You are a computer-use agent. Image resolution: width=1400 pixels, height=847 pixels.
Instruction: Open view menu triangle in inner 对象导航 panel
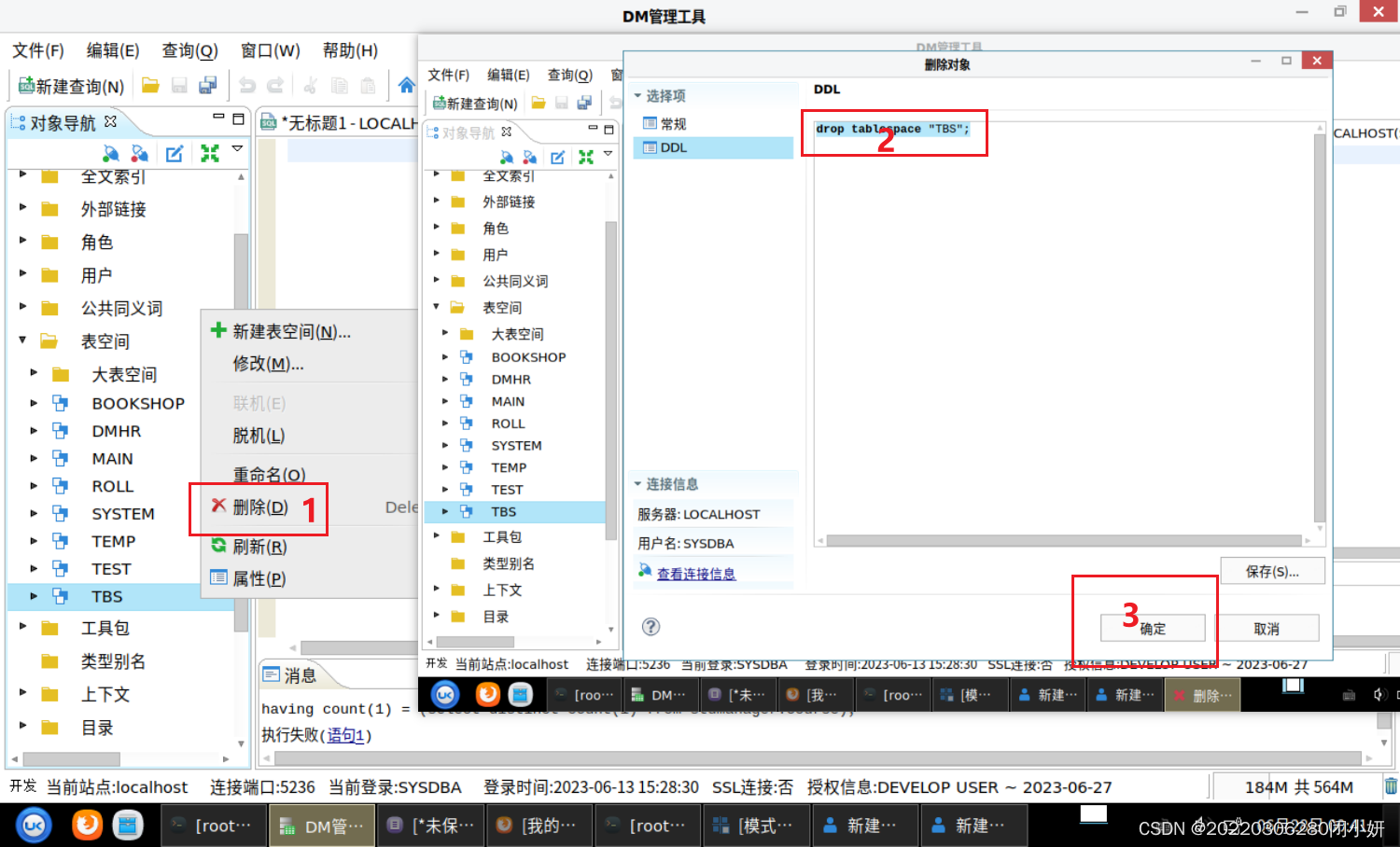pos(609,153)
